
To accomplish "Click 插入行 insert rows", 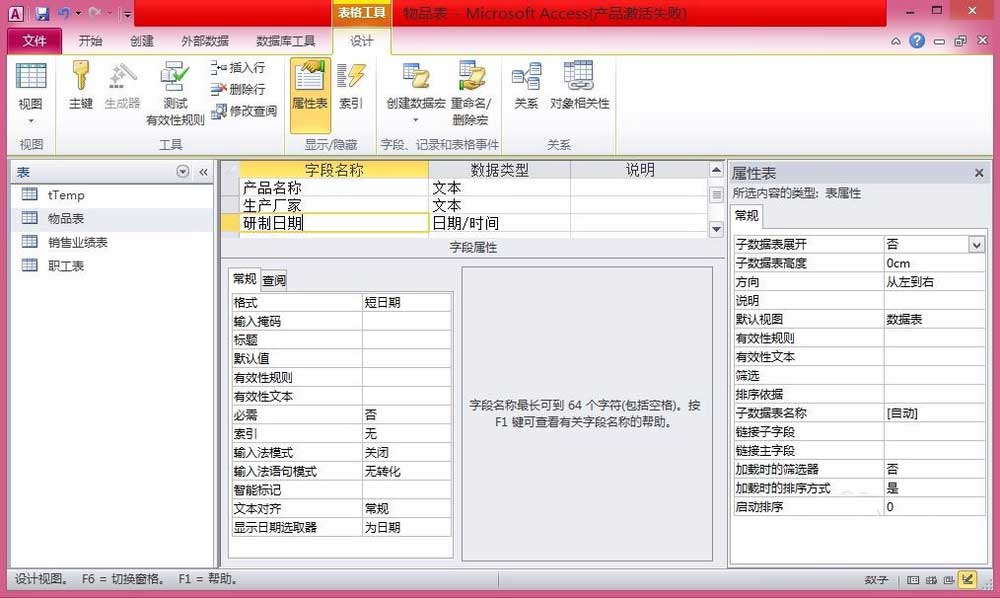I will click(238, 68).
